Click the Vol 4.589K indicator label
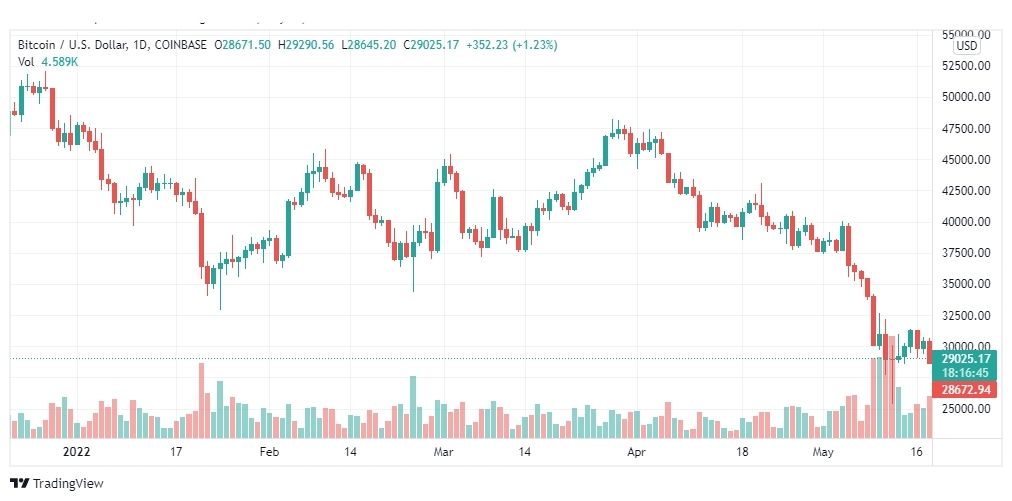The image size is (1012, 501). [x=48, y=62]
